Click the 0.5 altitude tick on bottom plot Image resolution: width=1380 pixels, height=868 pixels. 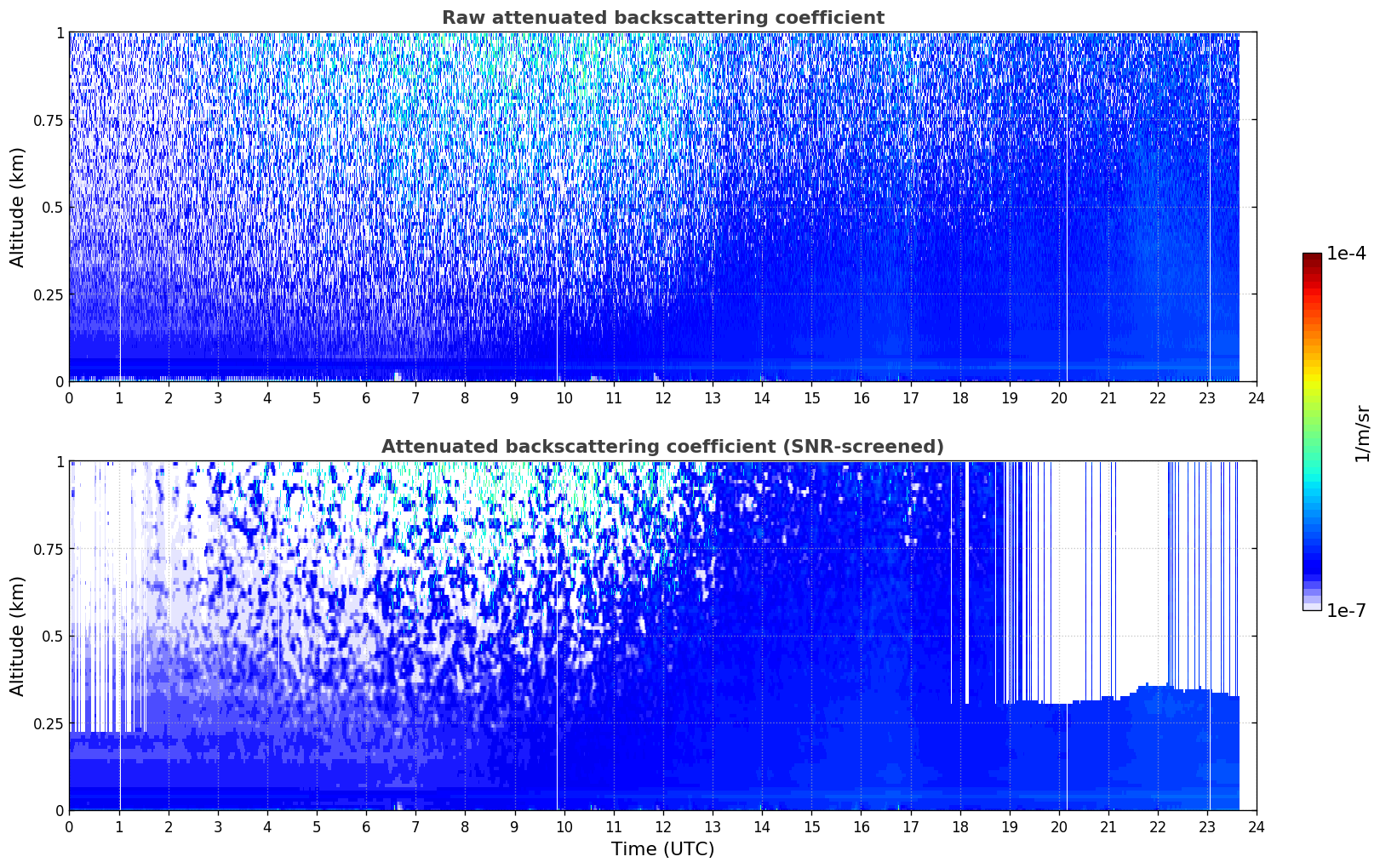coord(54,636)
